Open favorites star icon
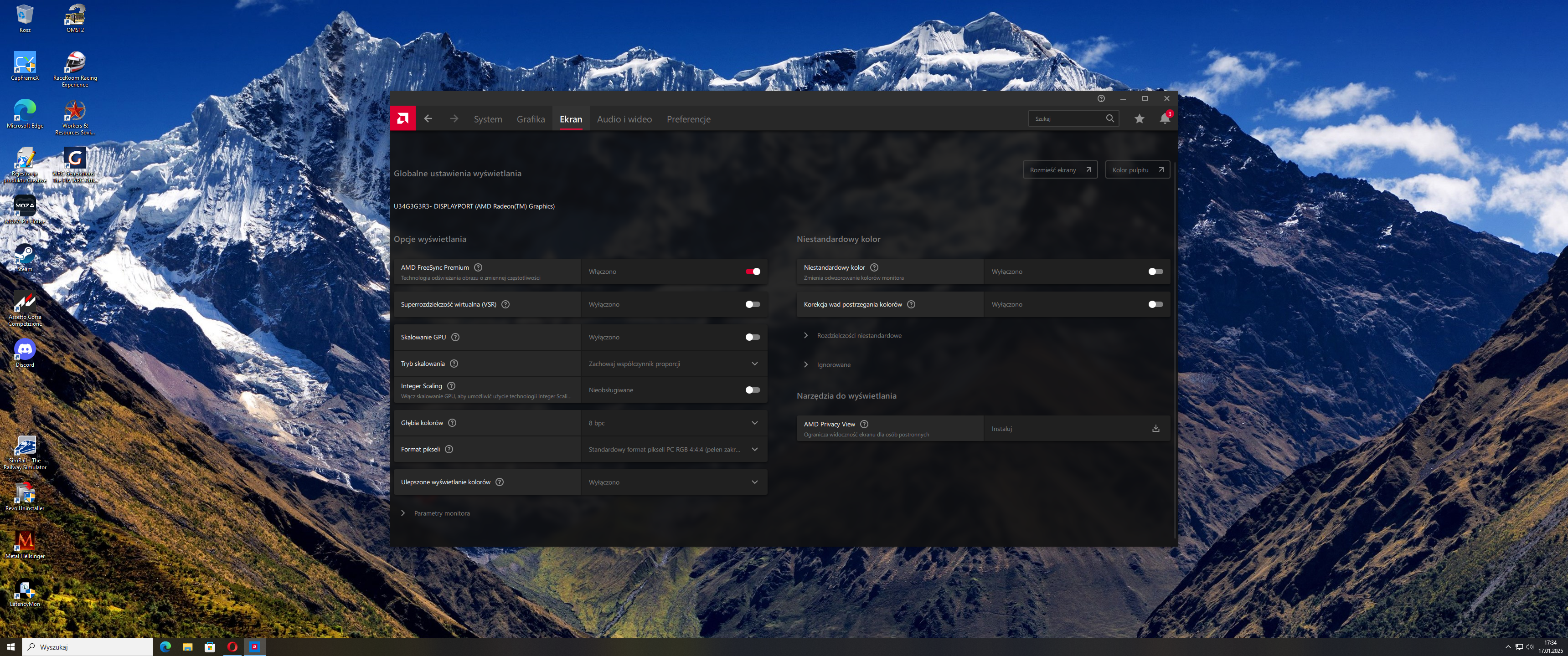 click(x=1139, y=118)
